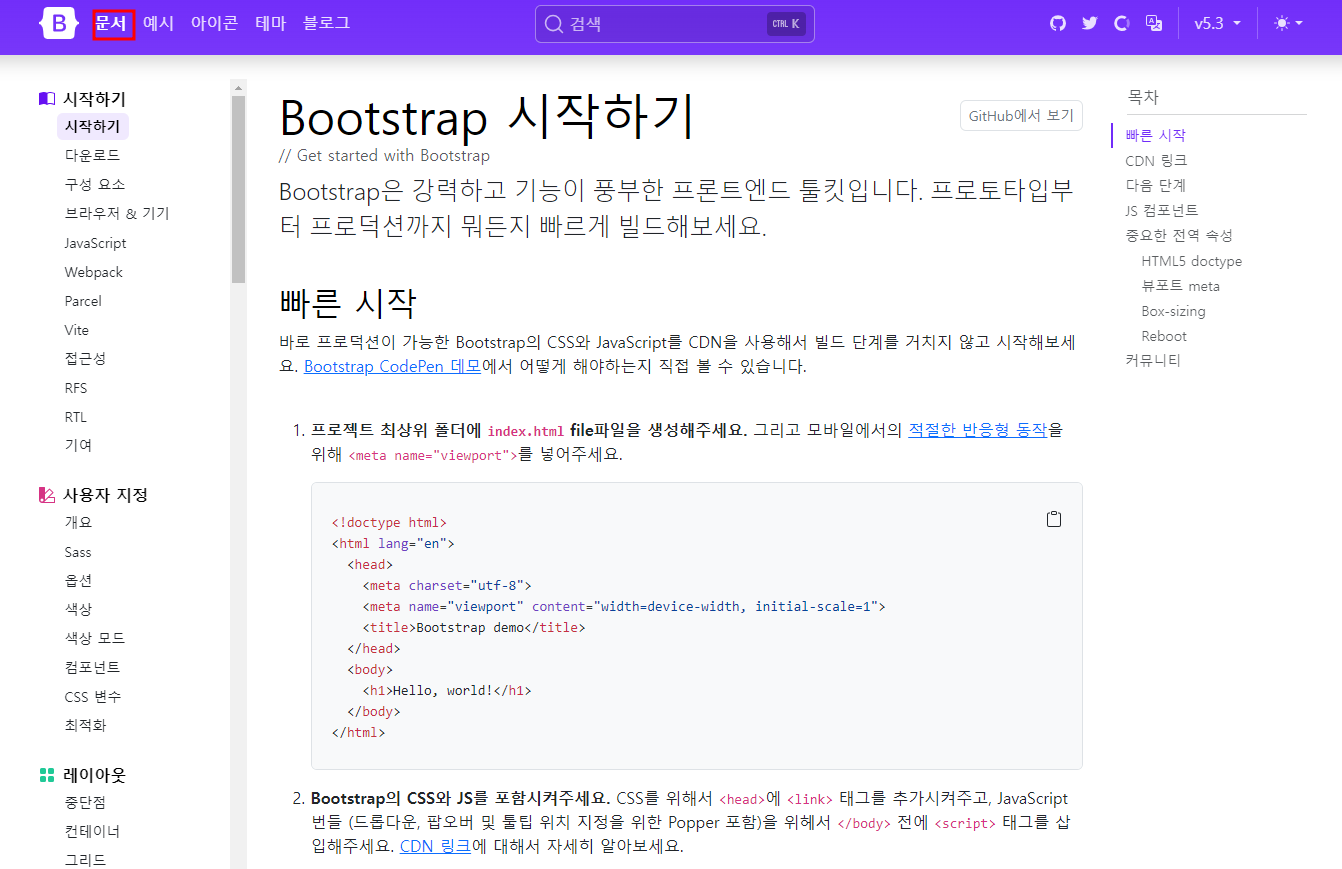
Task: Open the Bootstrap CodePen 데모 link
Action: point(392,366)
